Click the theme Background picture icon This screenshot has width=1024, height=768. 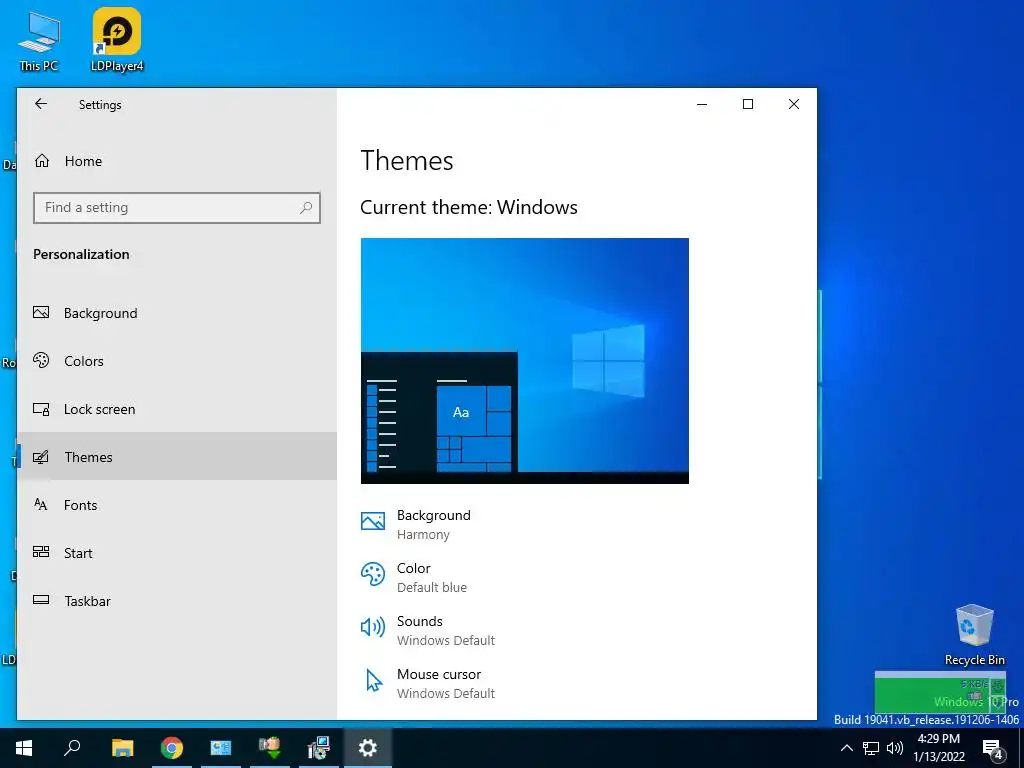click(x=373, y=520)
